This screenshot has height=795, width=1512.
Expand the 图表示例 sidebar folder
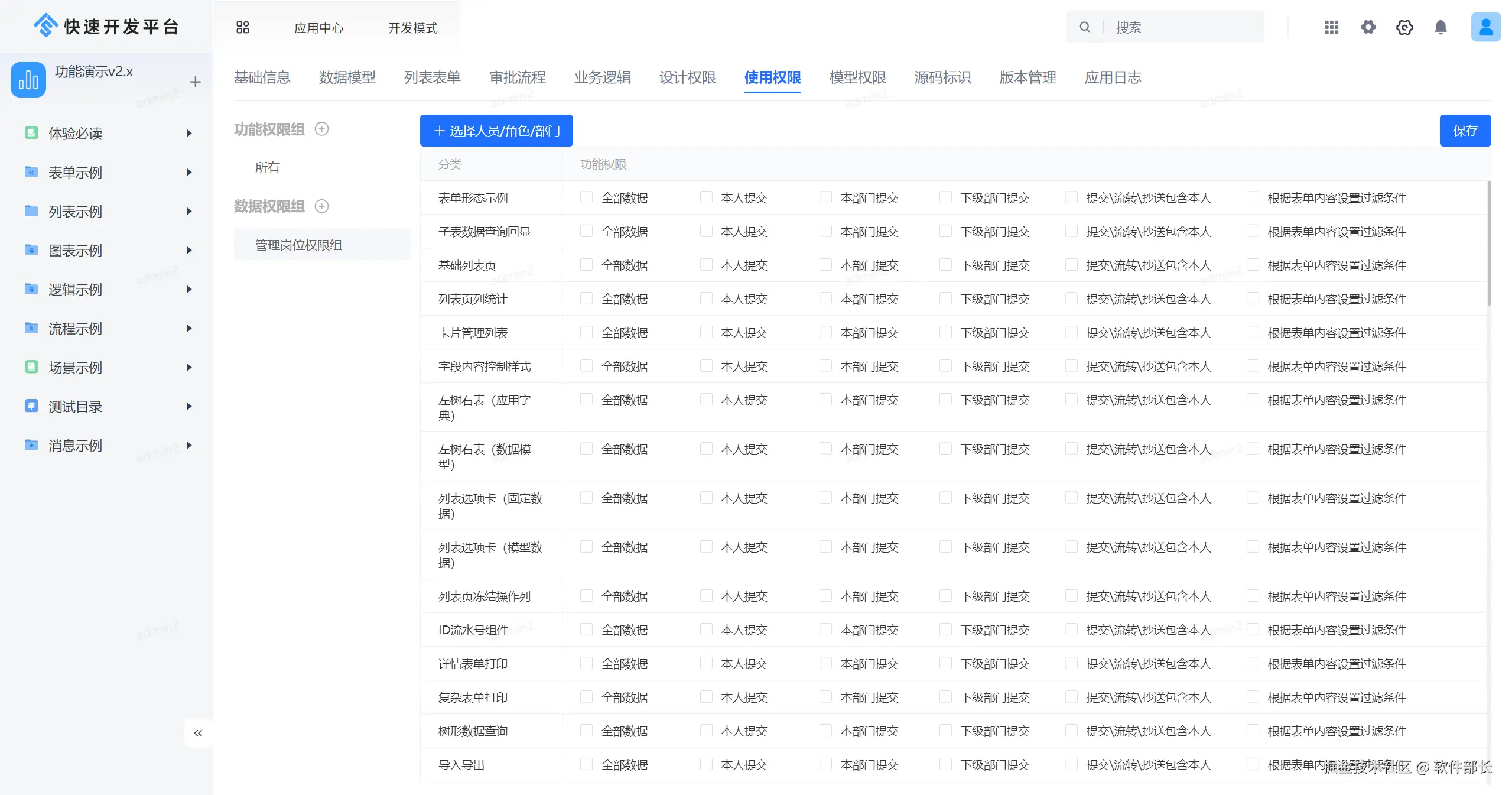pyautogui.click(x=188, y=251)
